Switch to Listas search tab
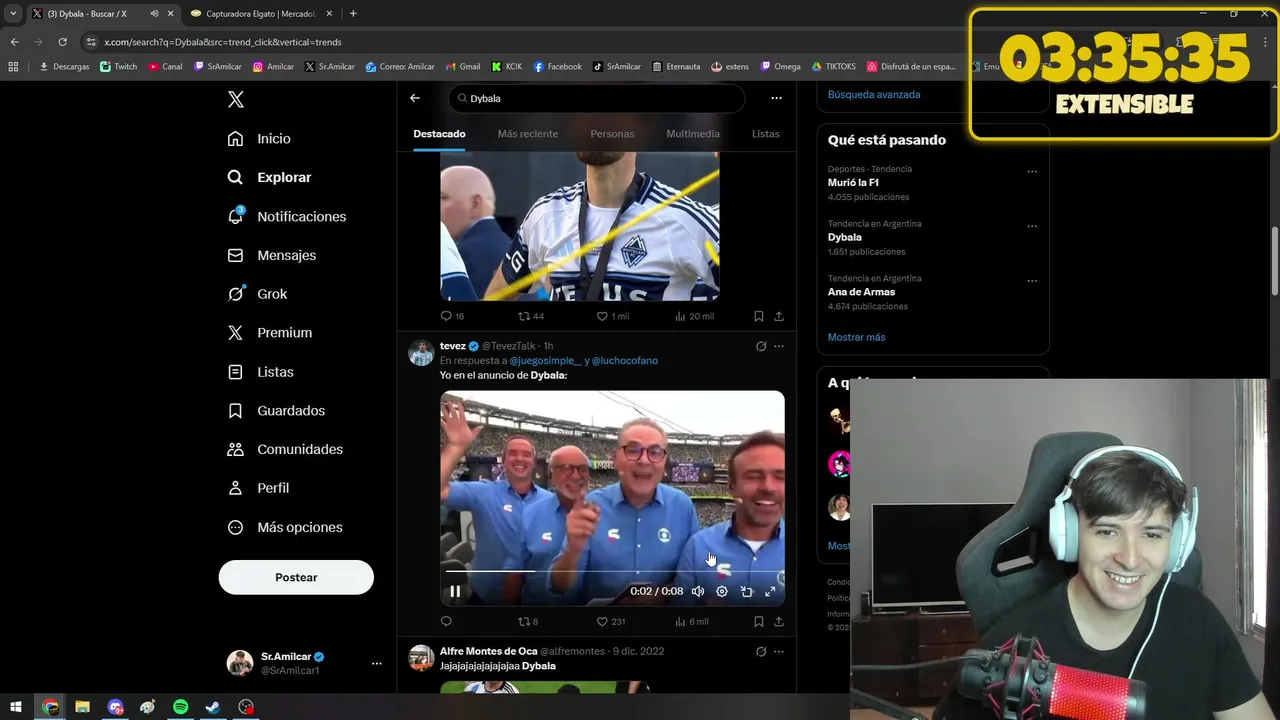 coord(765,134)
